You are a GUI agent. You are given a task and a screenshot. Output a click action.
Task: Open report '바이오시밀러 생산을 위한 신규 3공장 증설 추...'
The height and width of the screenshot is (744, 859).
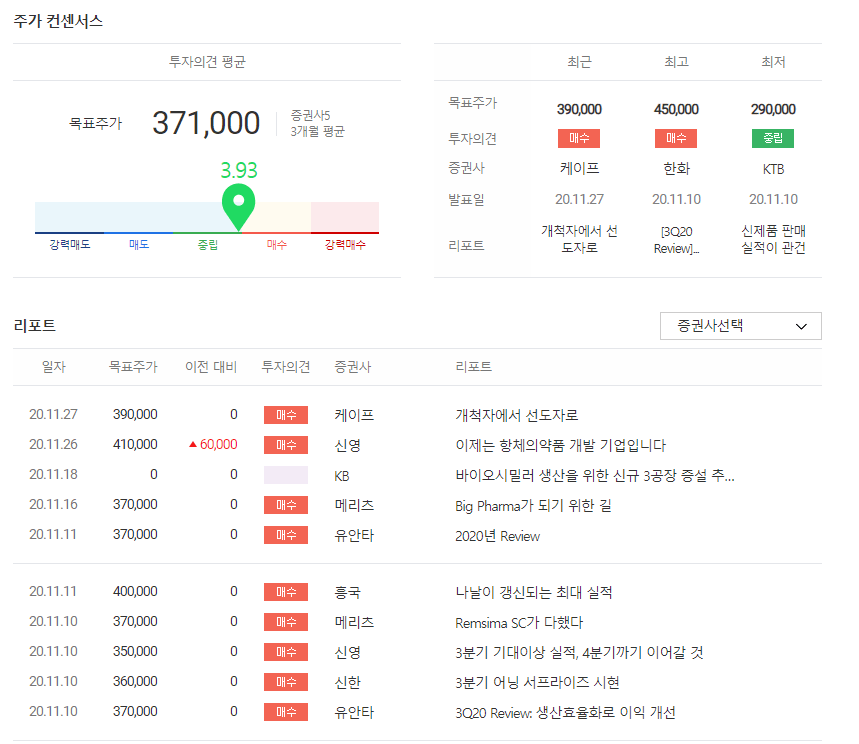tap(595, 475)
